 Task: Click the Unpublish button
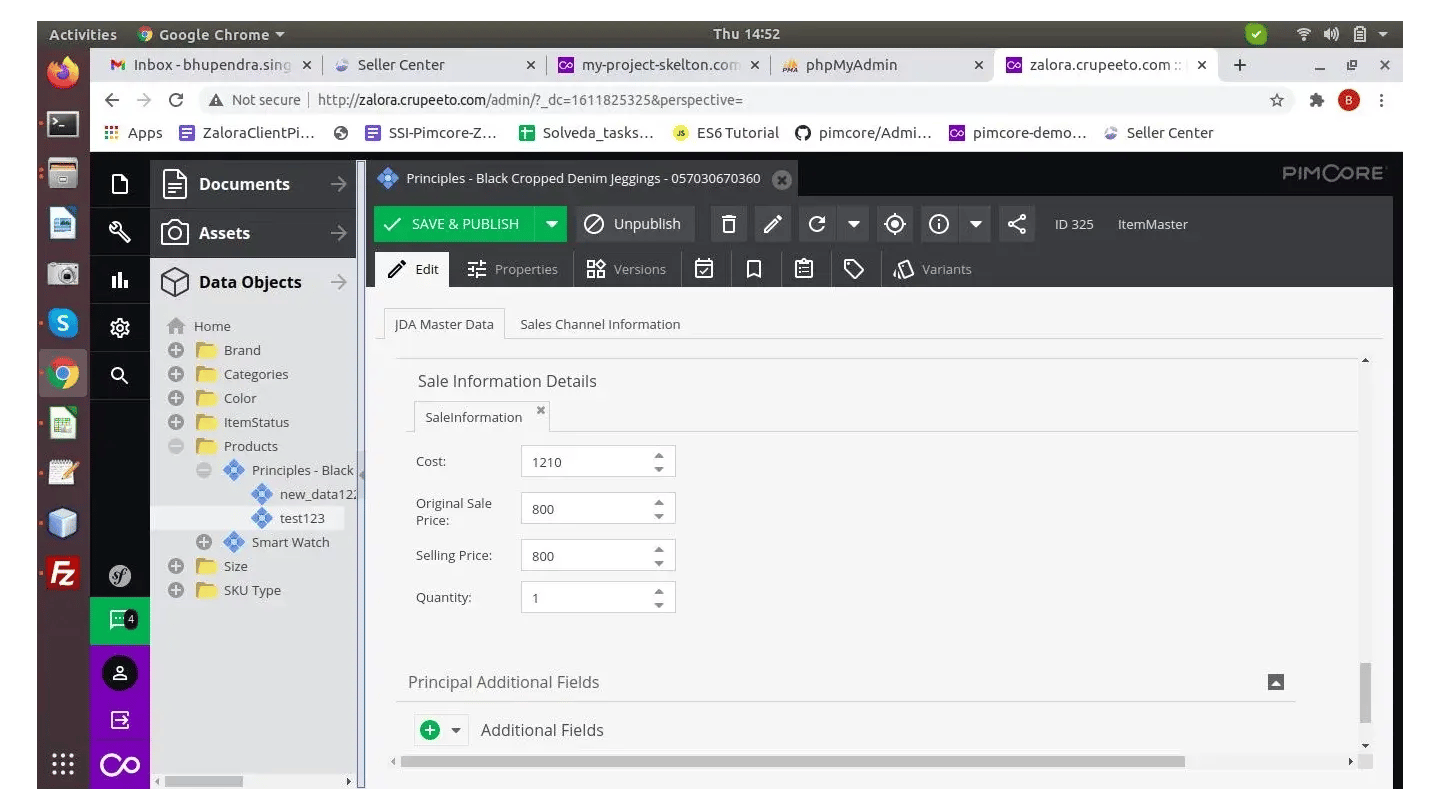pos(634,224)
